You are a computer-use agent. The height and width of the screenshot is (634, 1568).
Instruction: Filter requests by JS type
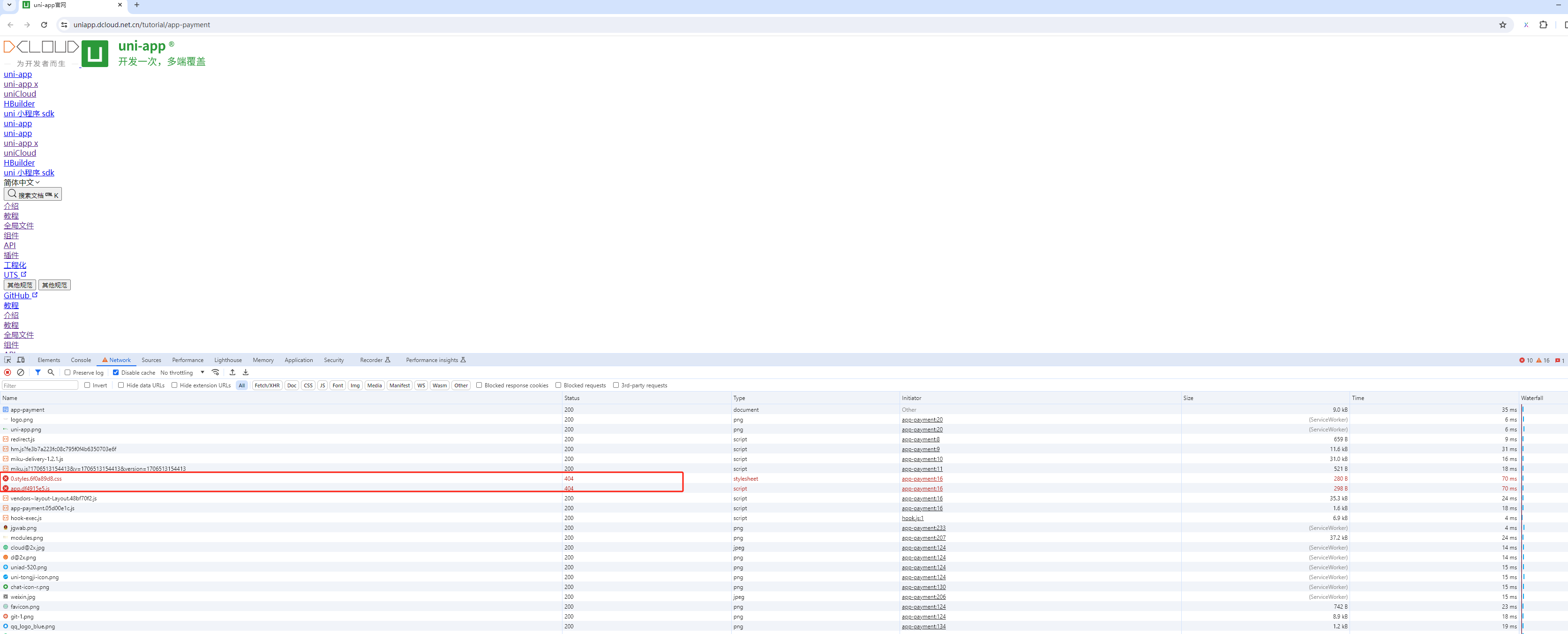323,385
